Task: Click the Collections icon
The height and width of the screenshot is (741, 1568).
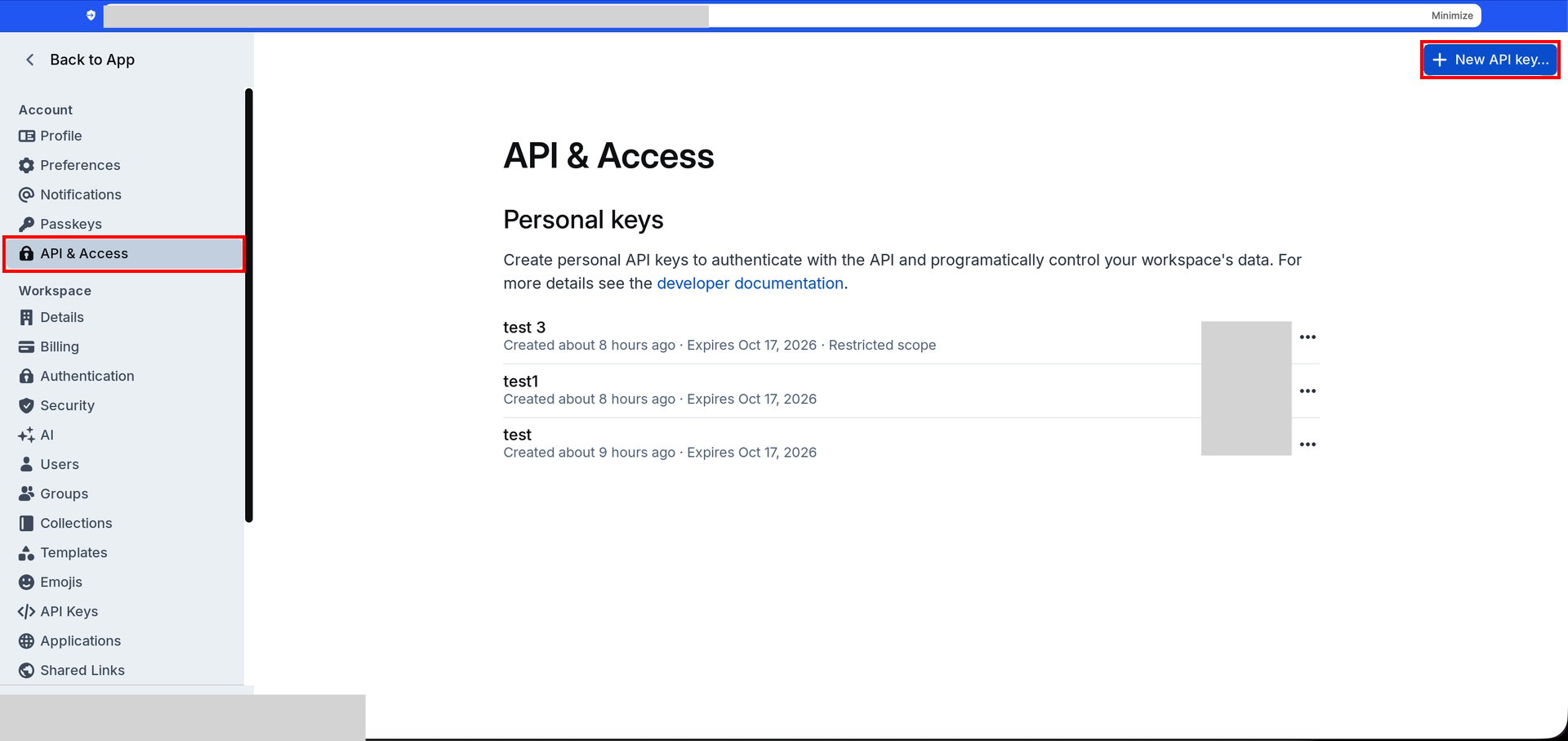Action: click(26, 523)
